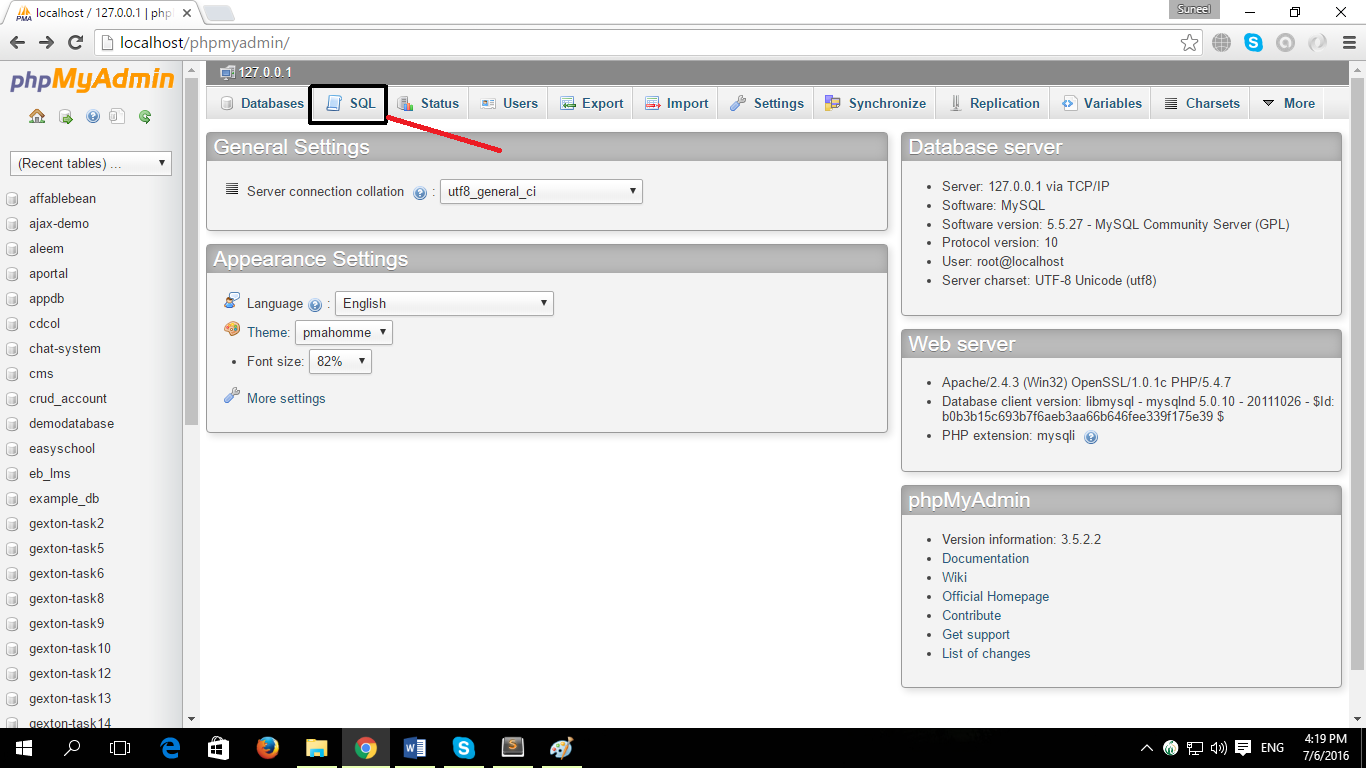Click the browser address bar
Screen dimensions: 1366x768
click(x=400, y=43)
